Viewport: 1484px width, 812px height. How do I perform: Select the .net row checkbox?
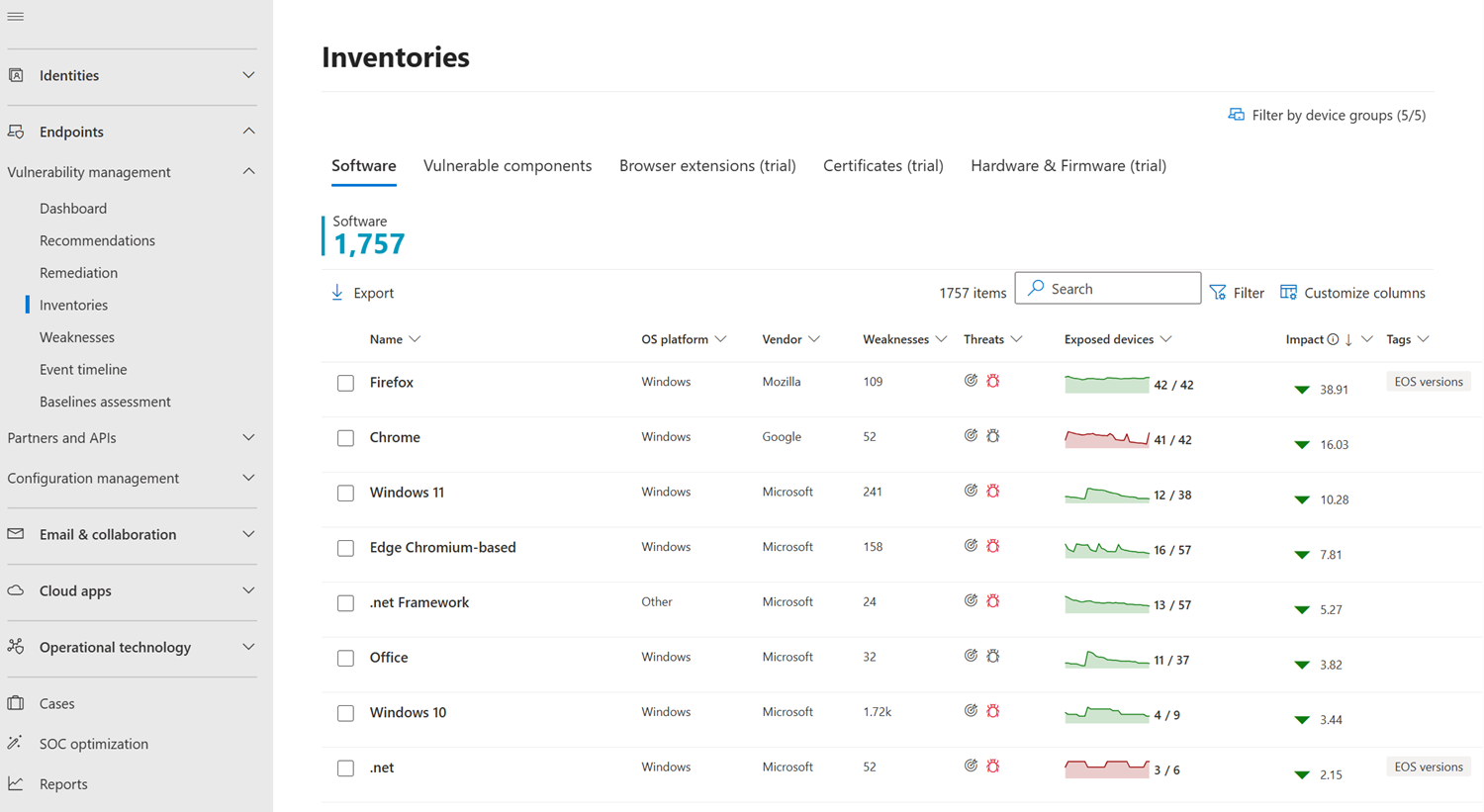(345, 768)
